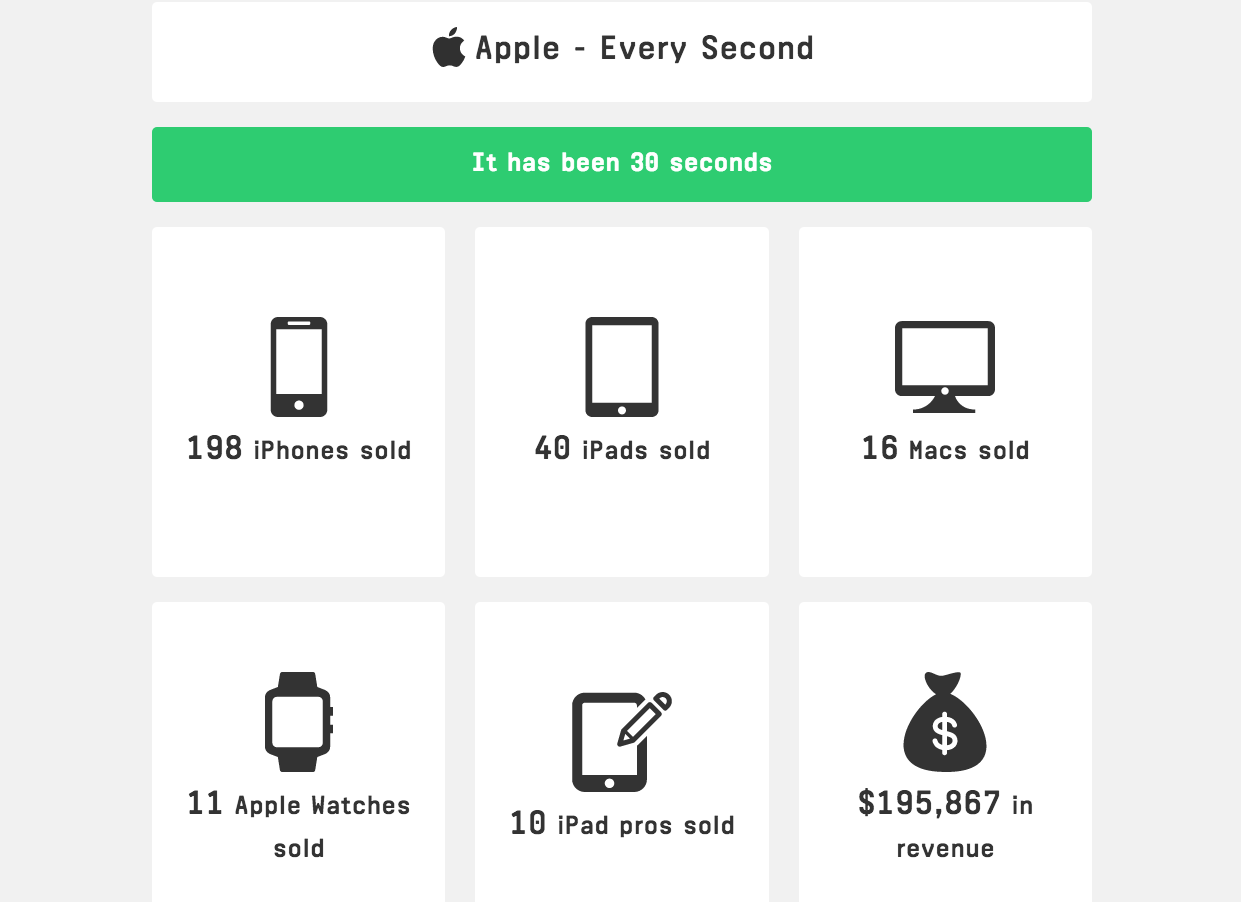
Task: Click the 11 Apple Watches sold text
Action: click(299, 826)
